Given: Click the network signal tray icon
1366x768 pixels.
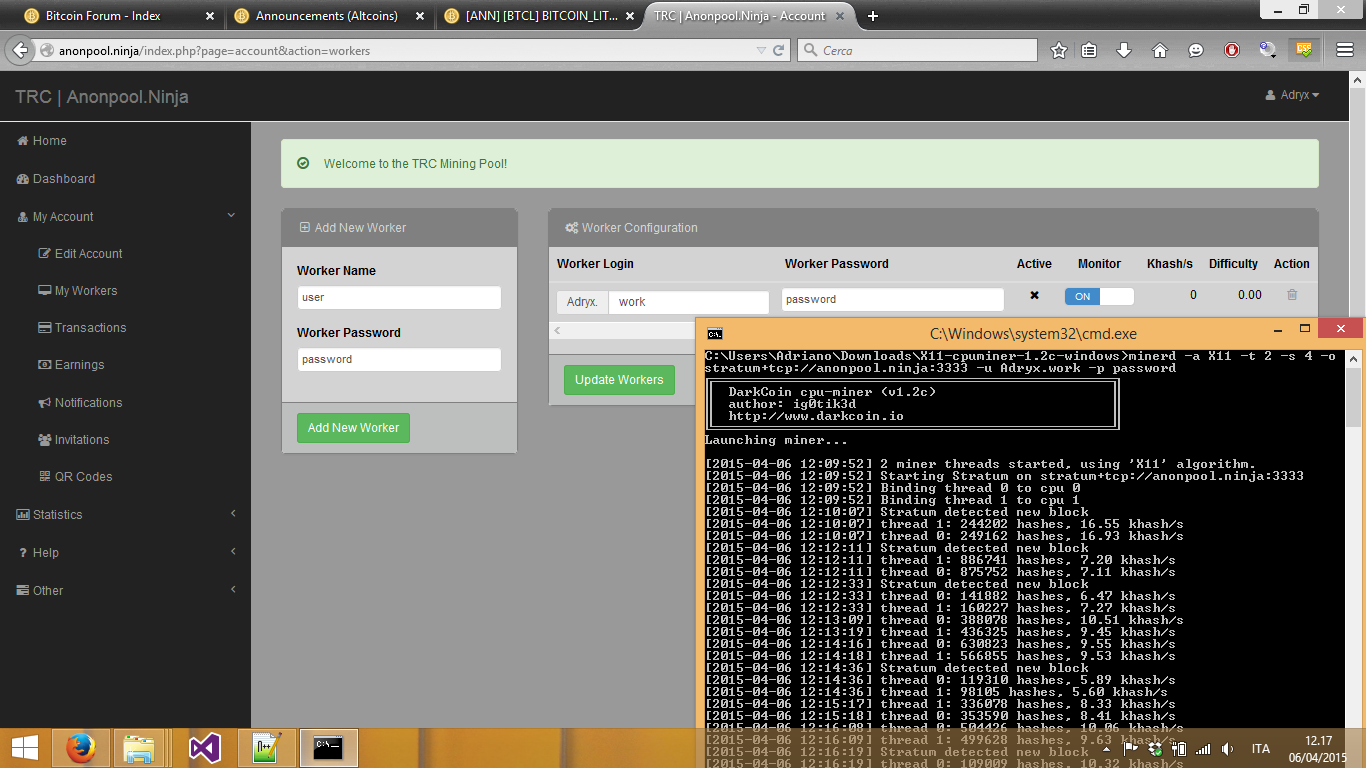Looking at the screenshot, I should pyautogui.click(x=1203, y=748).
